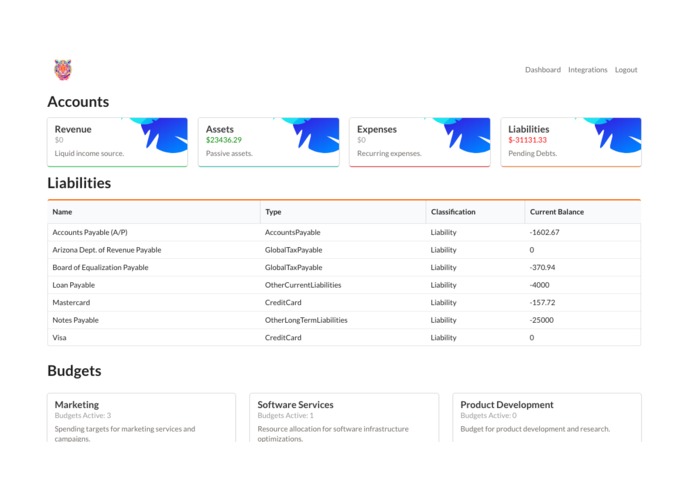
Task: Click the Mastercard account name
Action: (71, 302)
